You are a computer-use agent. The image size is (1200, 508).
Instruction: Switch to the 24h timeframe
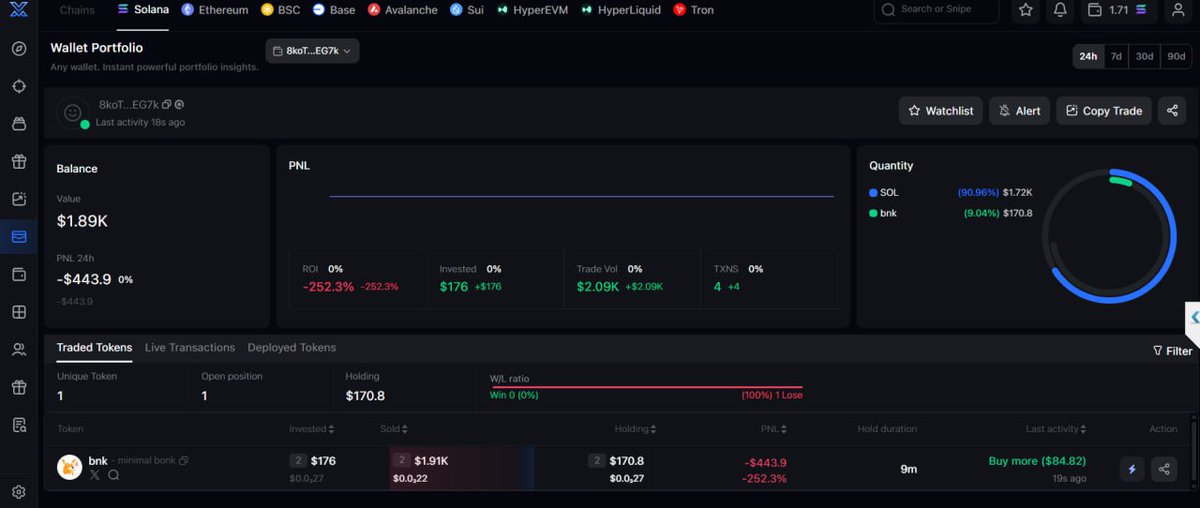(1087, 57)
